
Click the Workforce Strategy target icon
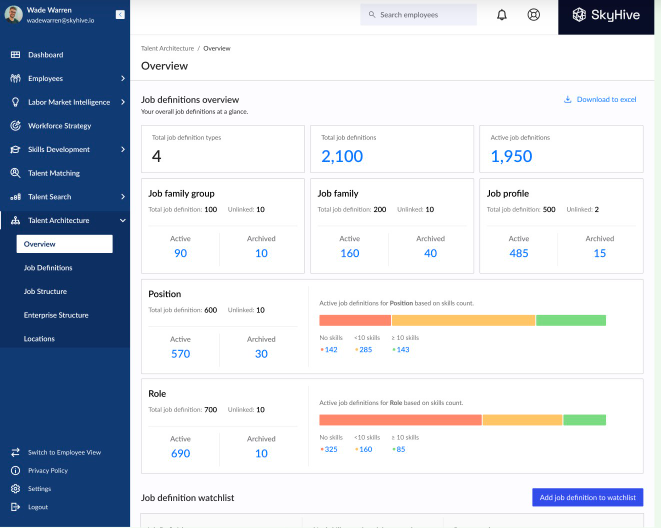tap(16, 126)
